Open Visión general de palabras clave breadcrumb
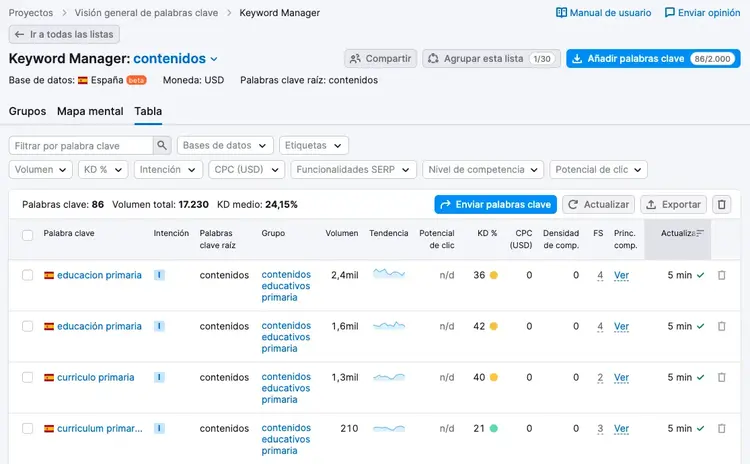The height and width of the screenshot is (464, 750). 146,13
